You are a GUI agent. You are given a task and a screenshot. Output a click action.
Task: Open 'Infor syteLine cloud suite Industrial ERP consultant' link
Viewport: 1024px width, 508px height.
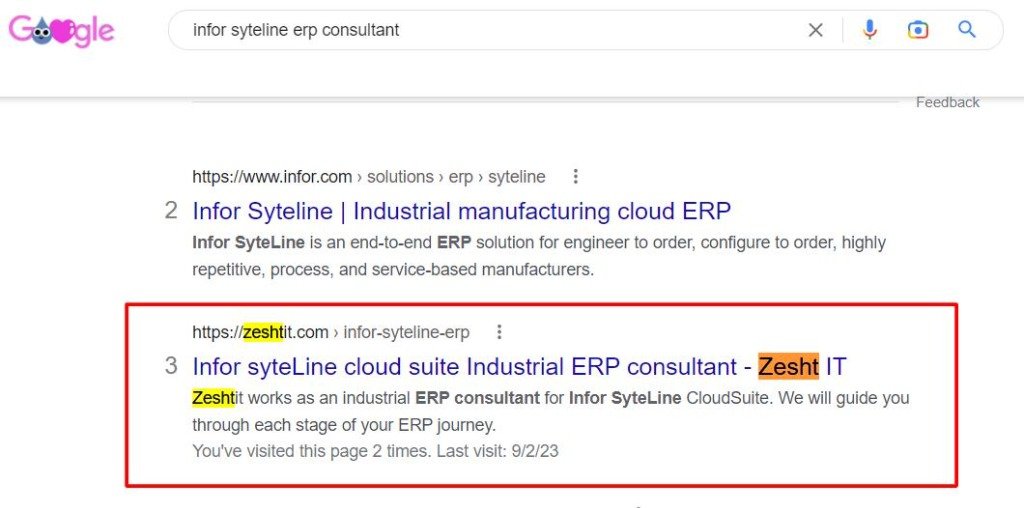(519, 366)
